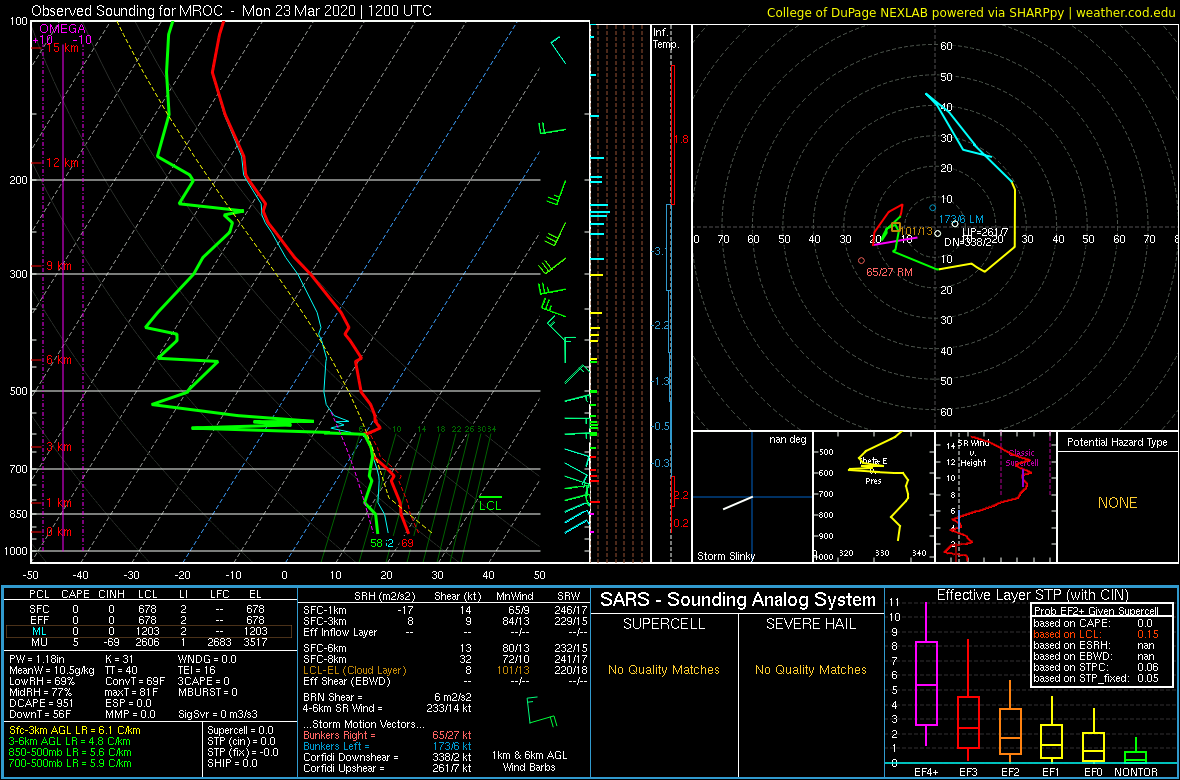The width and height of the screenshot is (1180, 780).
Task: Click the 700-500mb LR lapse rate
Action: [x=71, y=762]
